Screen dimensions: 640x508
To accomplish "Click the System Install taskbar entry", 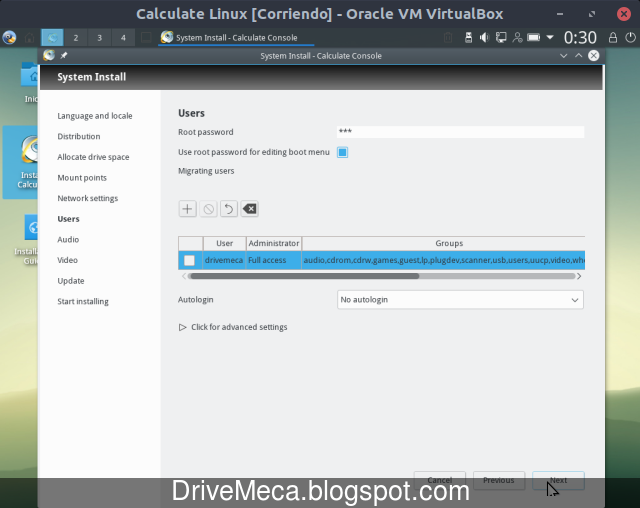I will [x=236, y=38].
